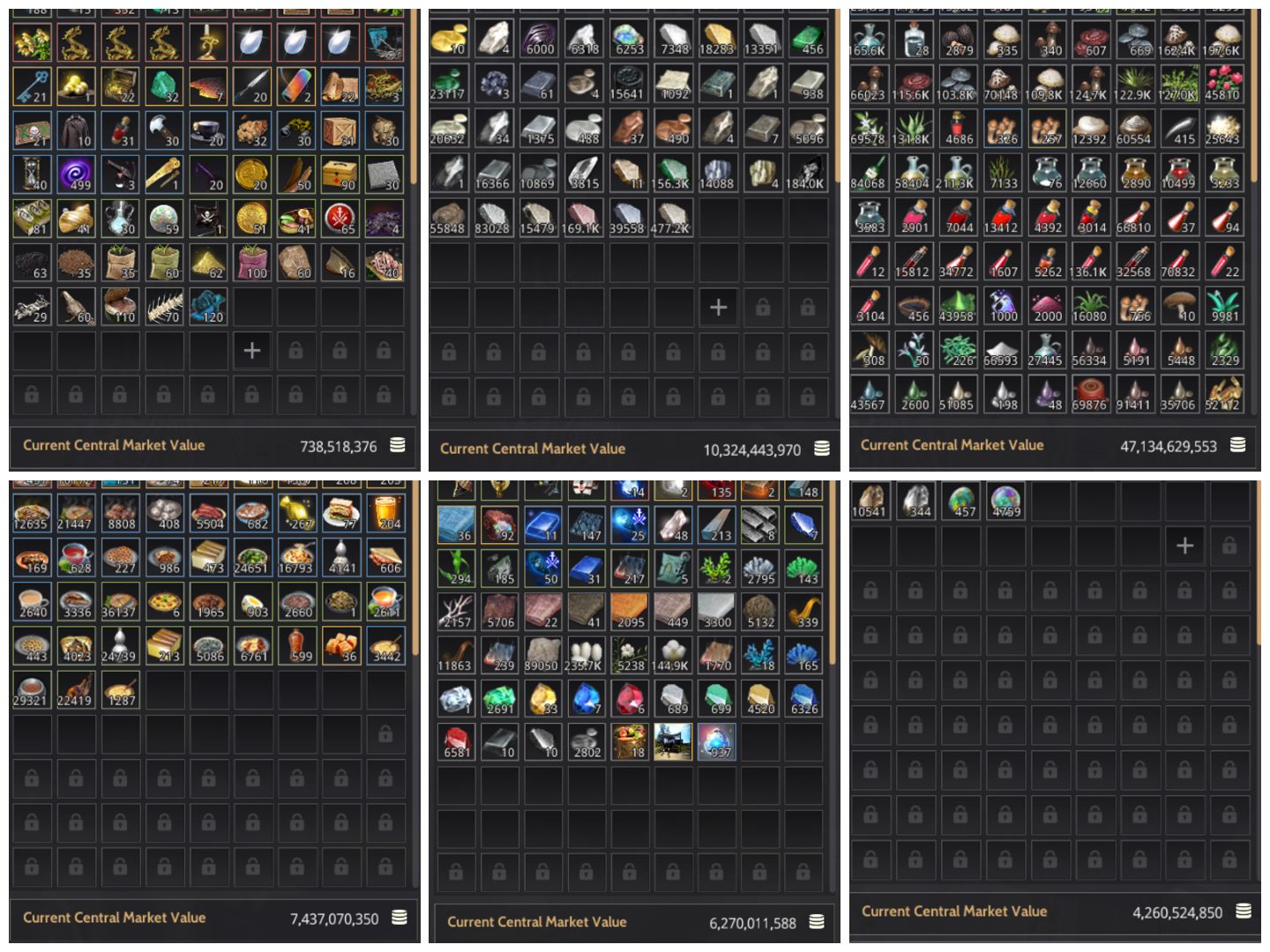Click the sandwich item showing 77
The width and height of the screenshot is (1270, 952).
(342, 513)
